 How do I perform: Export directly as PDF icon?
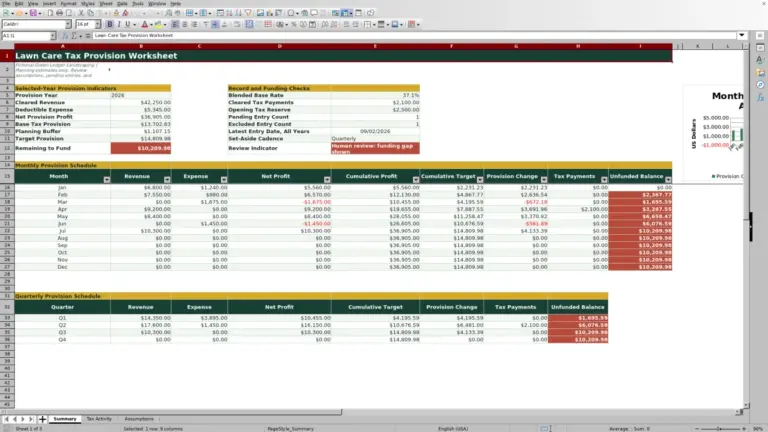(50, 13)
